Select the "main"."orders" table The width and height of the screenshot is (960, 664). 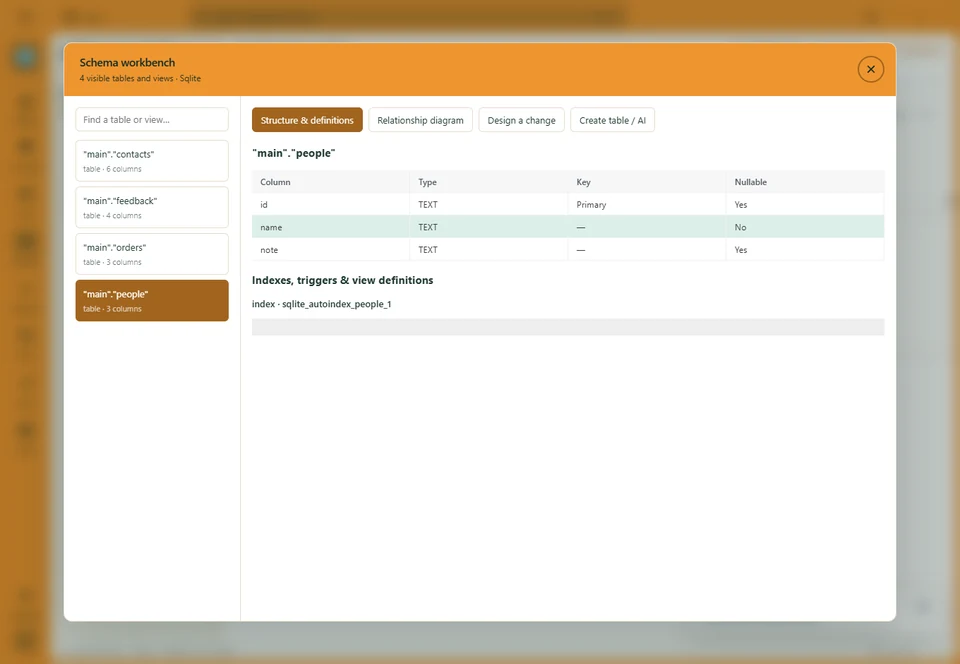pyautogui.click(x=152, y=254)
